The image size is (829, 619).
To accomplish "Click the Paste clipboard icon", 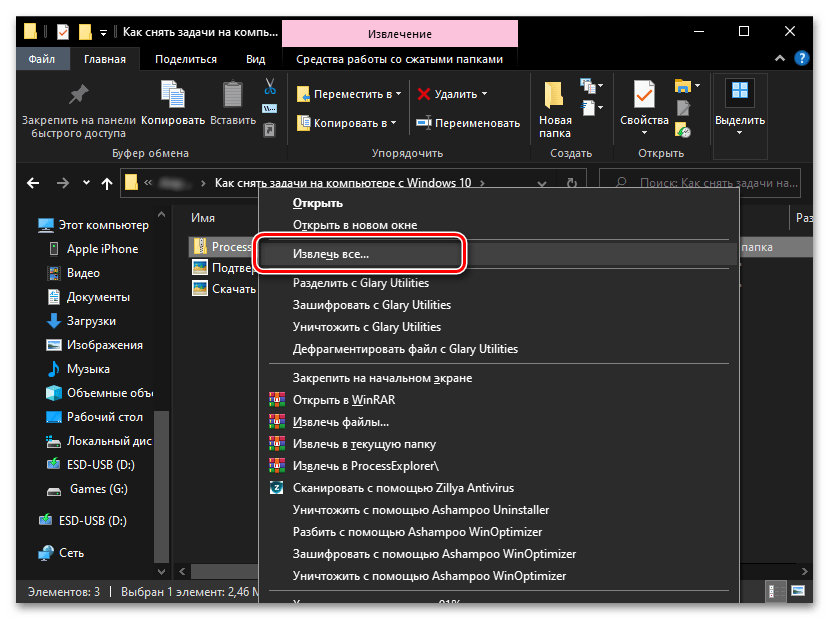I will [233, 95].
